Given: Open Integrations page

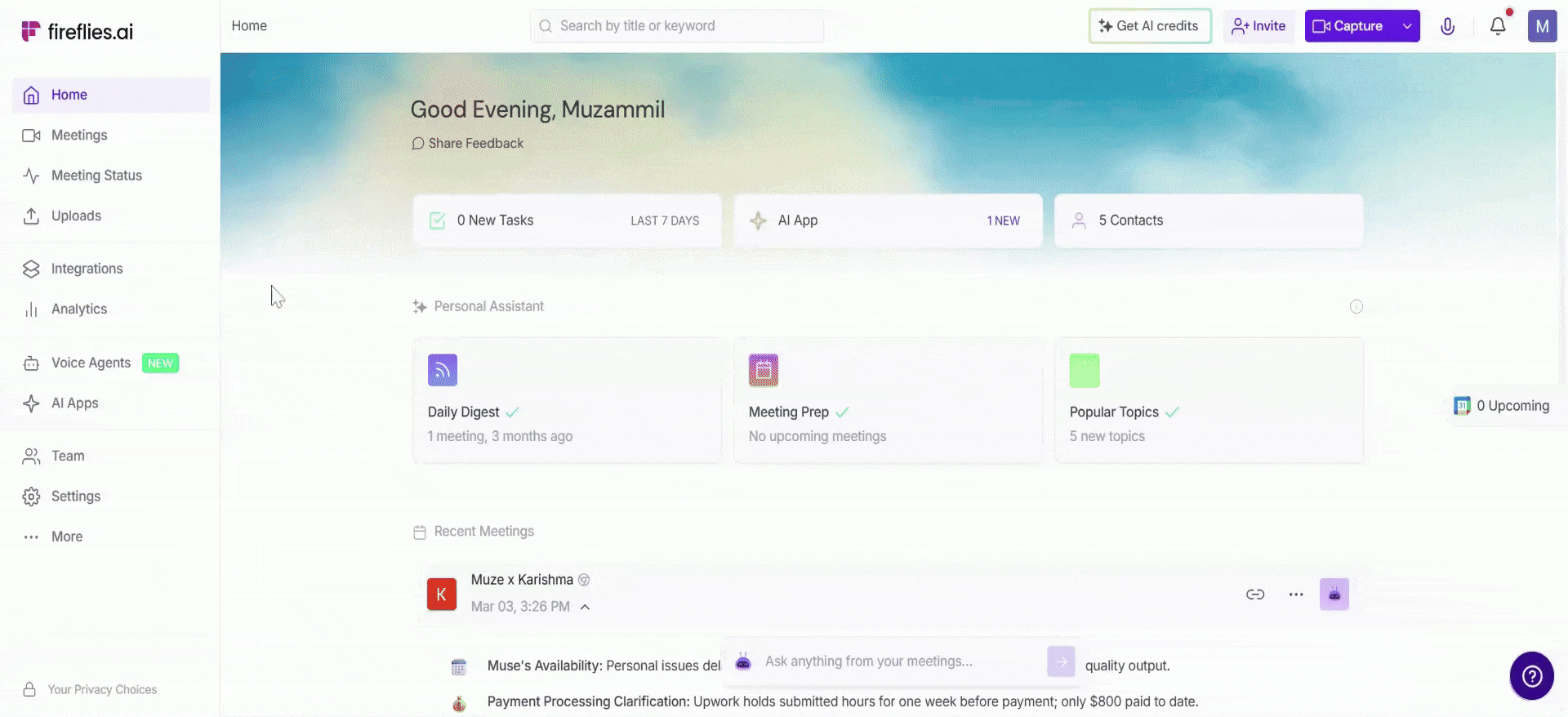Looking at the screenshot, I should click(111, 269).
